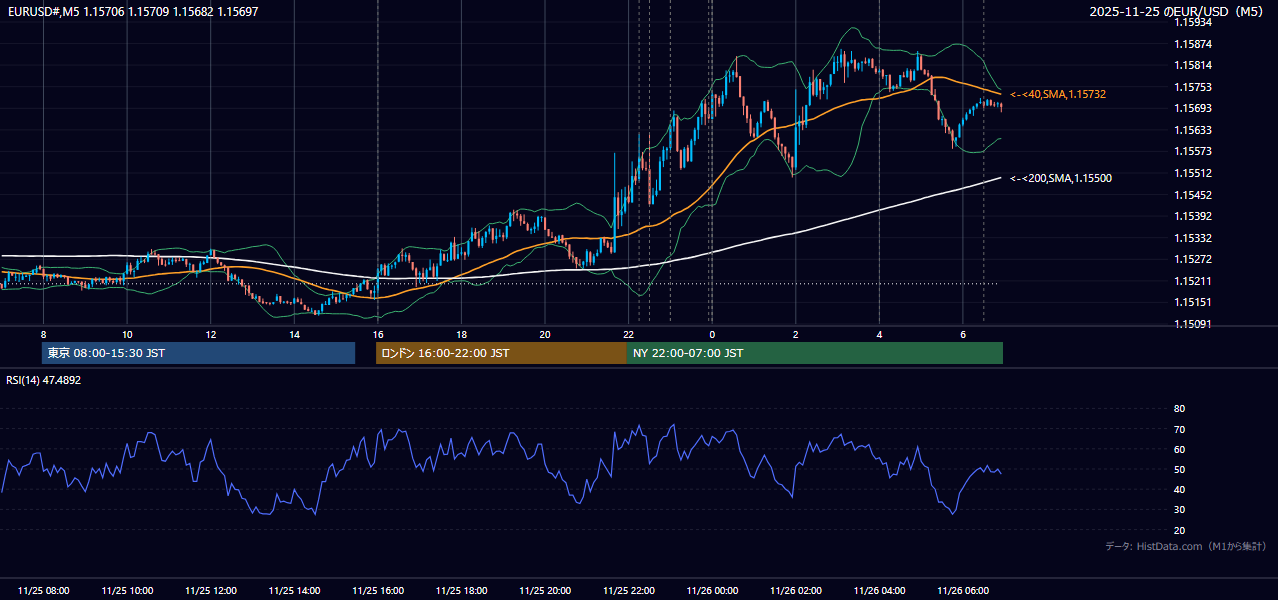Click the price axis value 1.15934
Viewport: 1278px width, 600px height.
tap(1194, 22)
